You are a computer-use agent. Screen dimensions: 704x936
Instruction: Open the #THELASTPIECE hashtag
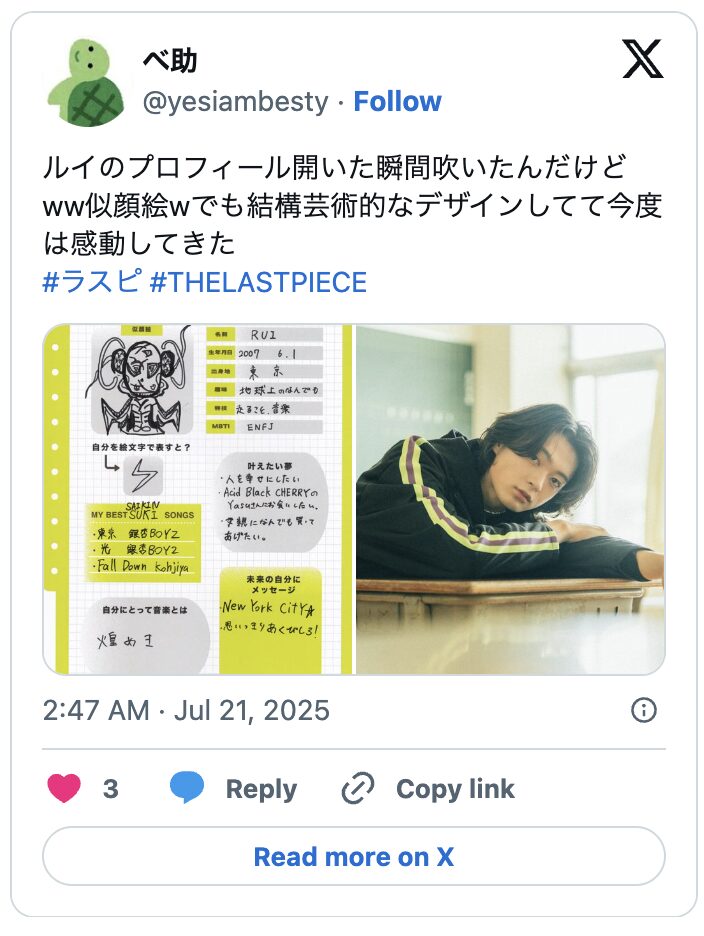[x=258, y=282]
